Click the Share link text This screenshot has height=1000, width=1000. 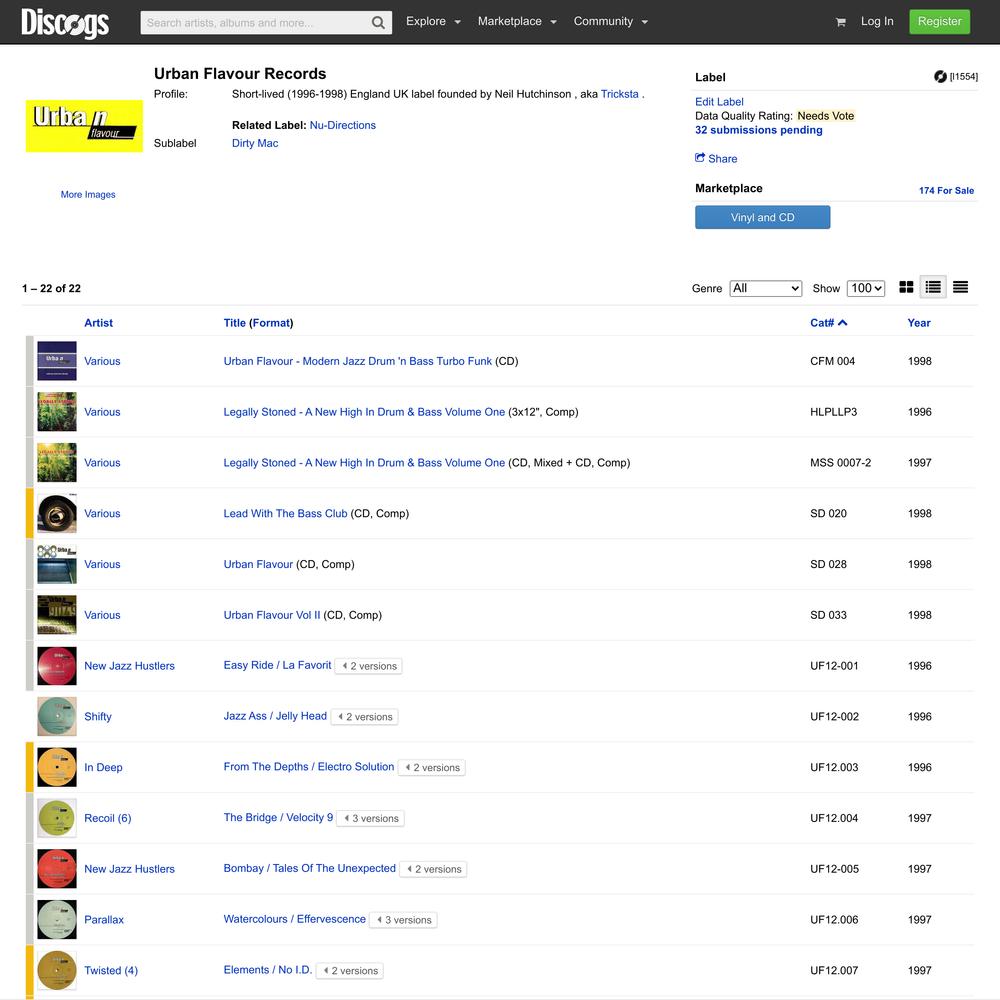point(723,159)
